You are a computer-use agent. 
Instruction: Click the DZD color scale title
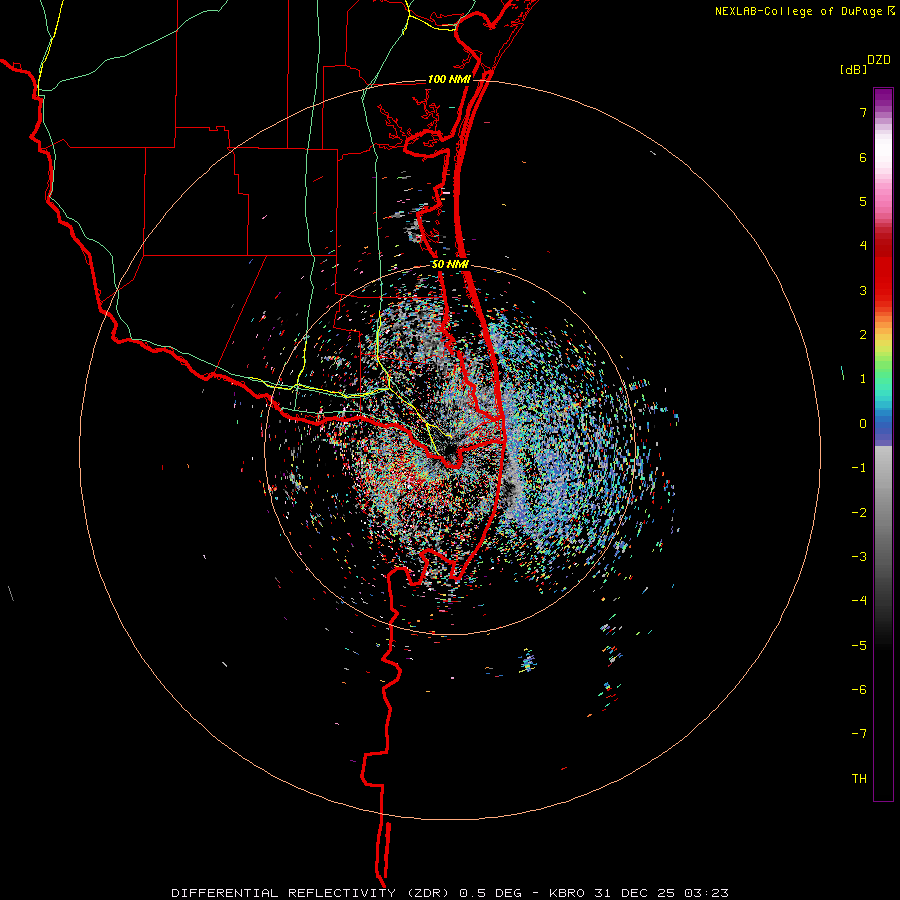click(879, 60)
